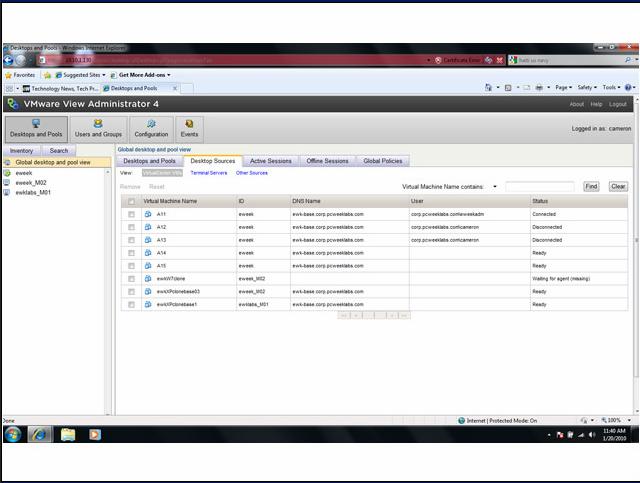
Task: Switch to the Desktops and Pools tab
Action: tap(149, 161)
